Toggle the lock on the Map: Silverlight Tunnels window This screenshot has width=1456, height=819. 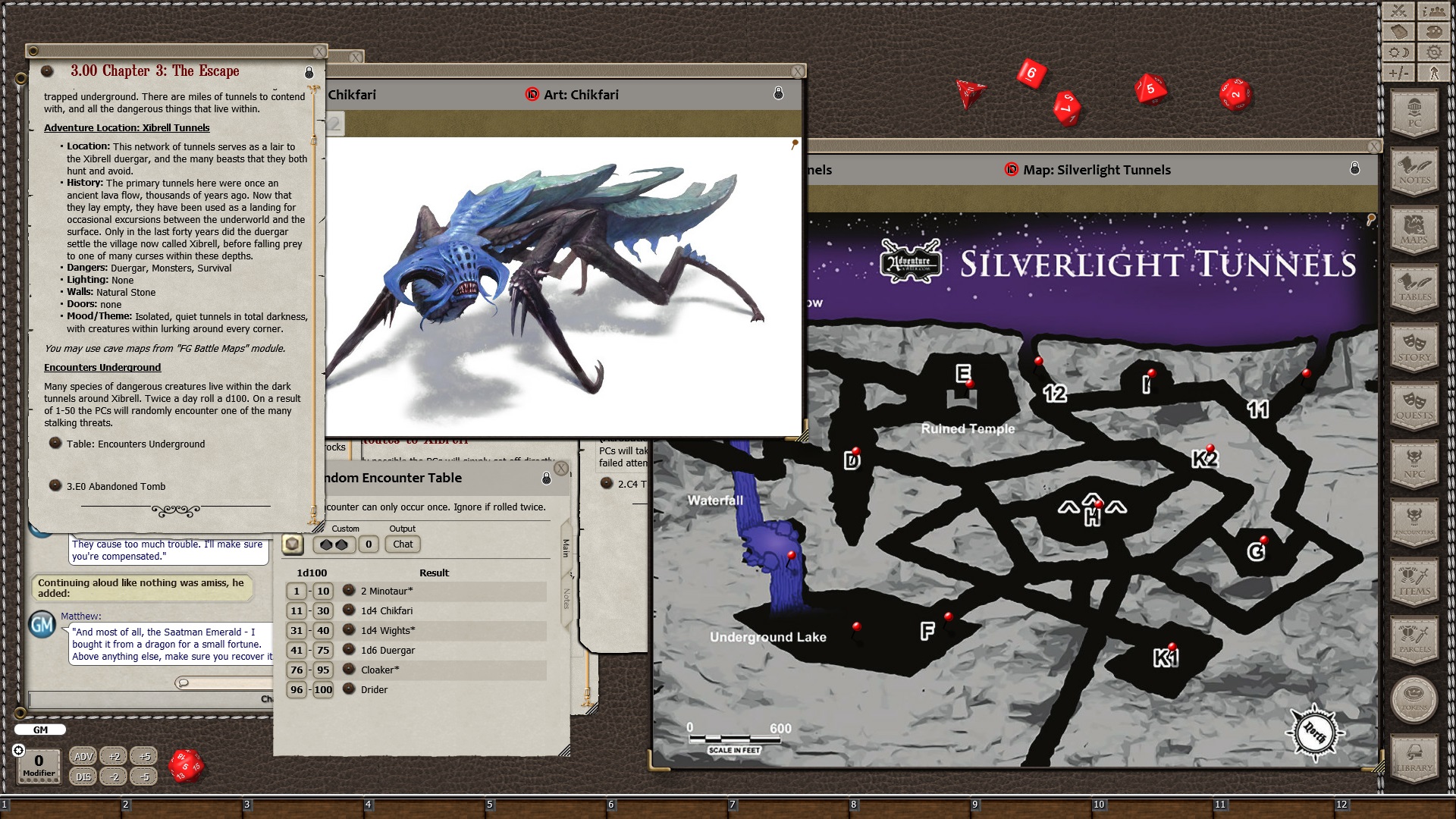1354,168
